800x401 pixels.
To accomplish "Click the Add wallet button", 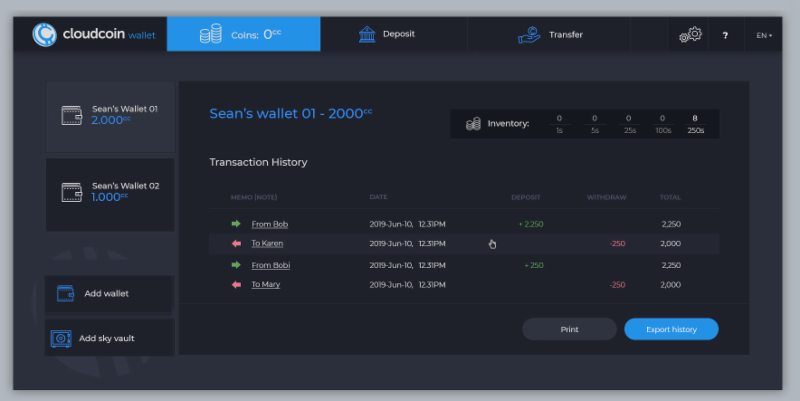I will click(109, 294).
